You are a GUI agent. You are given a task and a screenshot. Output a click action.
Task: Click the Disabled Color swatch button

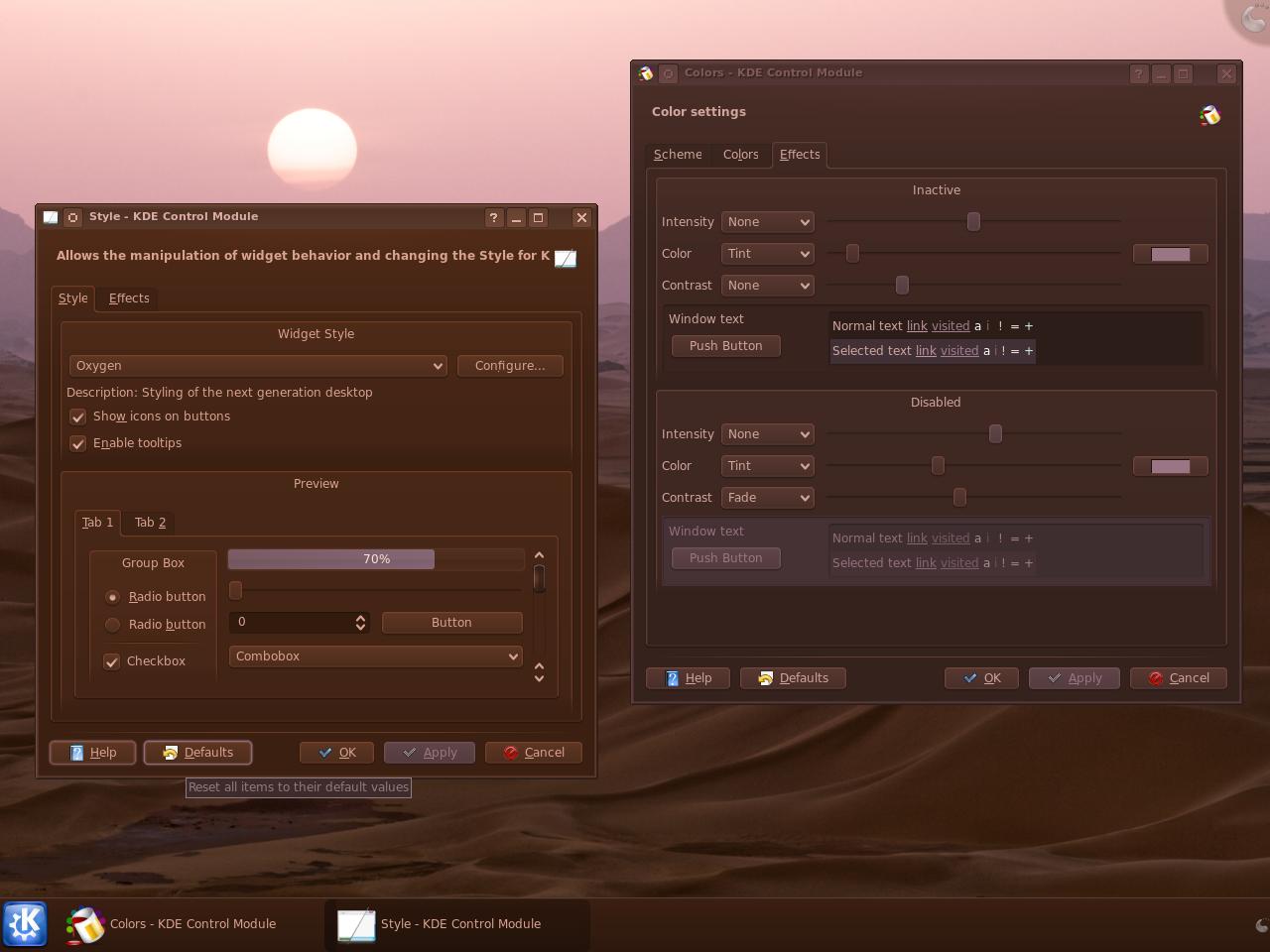click(1171, 467)
